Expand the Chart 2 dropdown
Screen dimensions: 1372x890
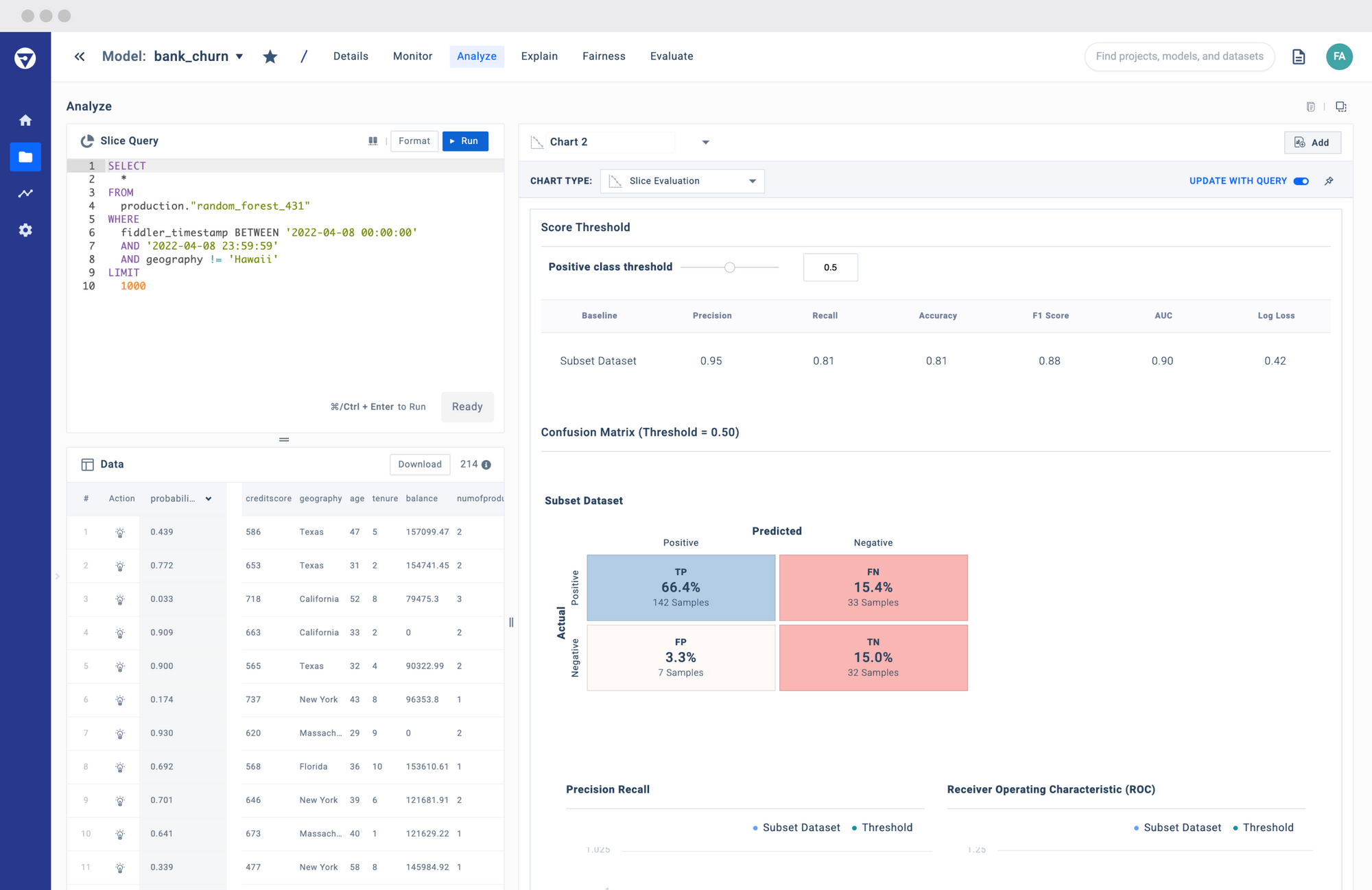tap(706, 142)
